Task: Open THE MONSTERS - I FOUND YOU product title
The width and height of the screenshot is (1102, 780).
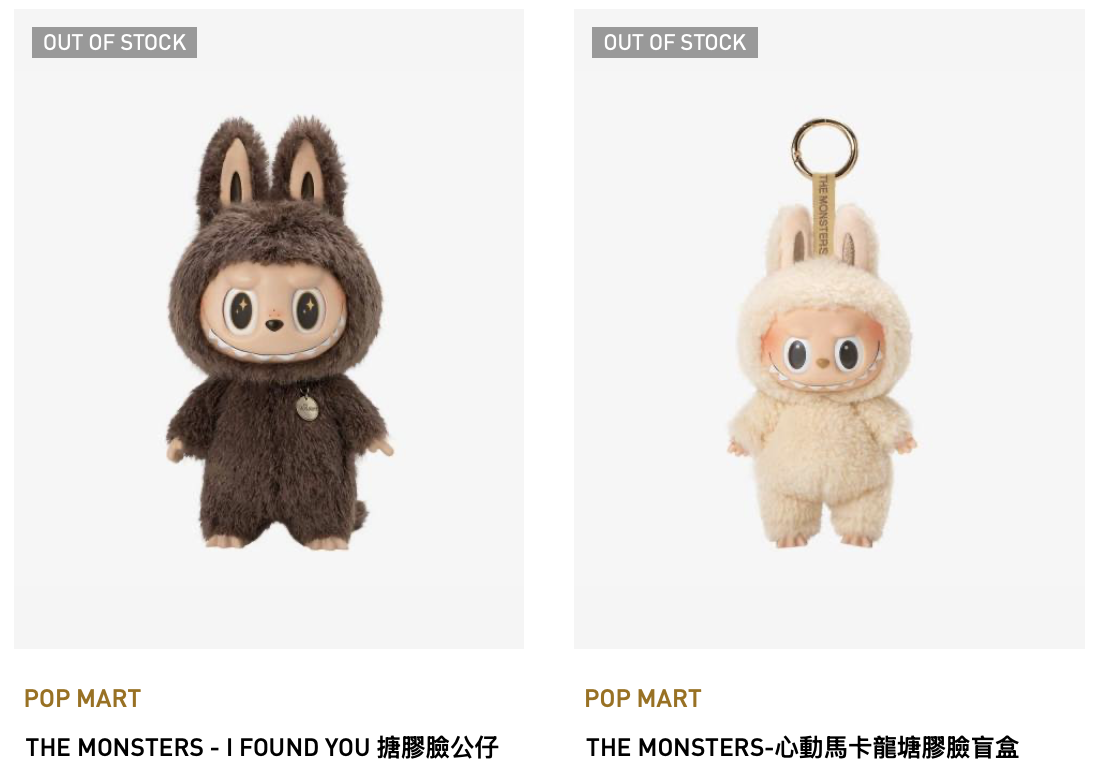Action: tap(262, 748)
